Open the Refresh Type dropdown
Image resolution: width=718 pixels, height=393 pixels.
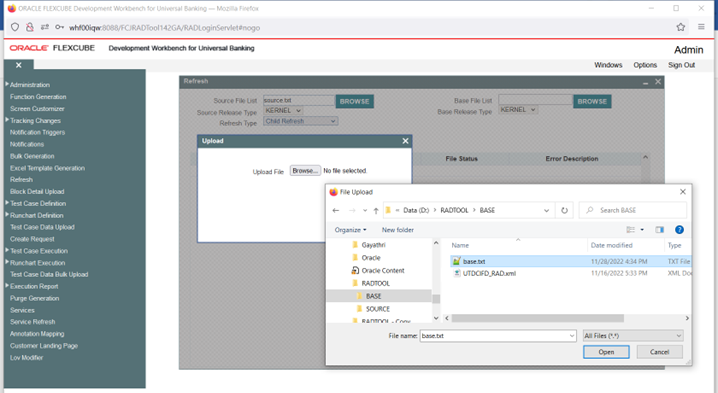301,121
